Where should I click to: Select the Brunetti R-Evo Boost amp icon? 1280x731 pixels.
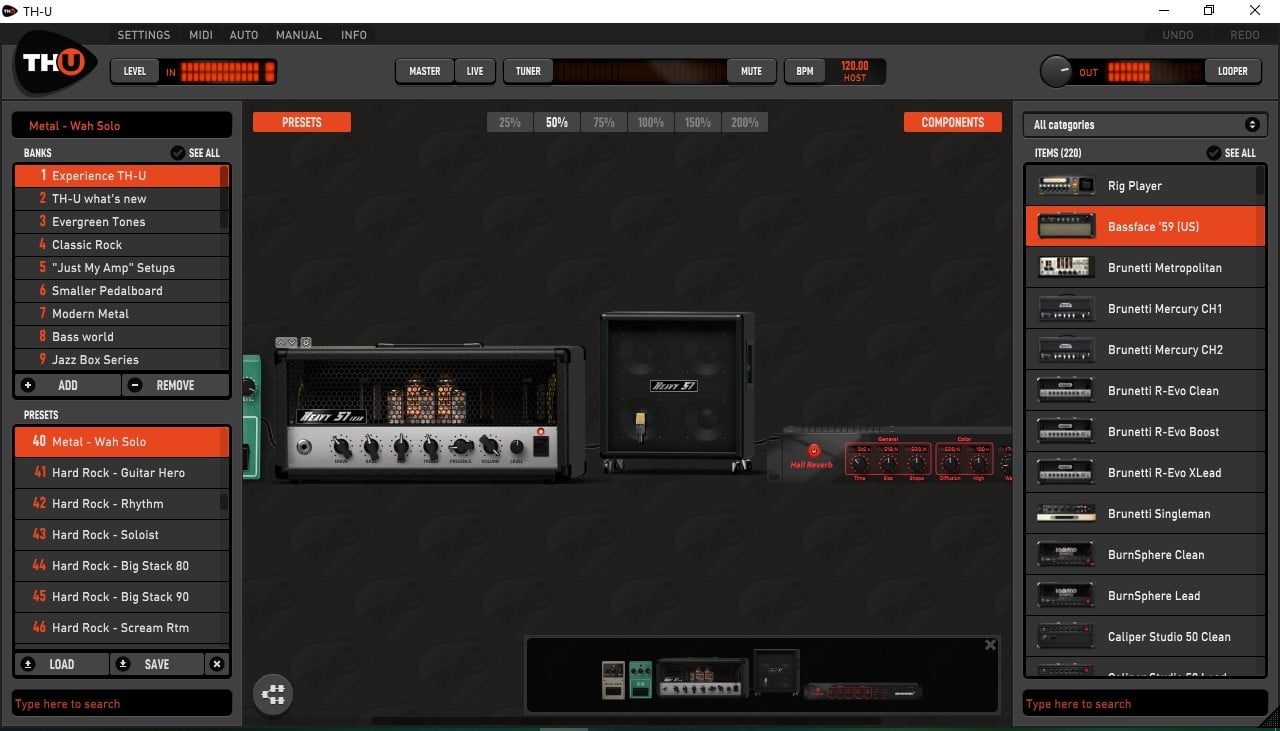pos(1066,432)
